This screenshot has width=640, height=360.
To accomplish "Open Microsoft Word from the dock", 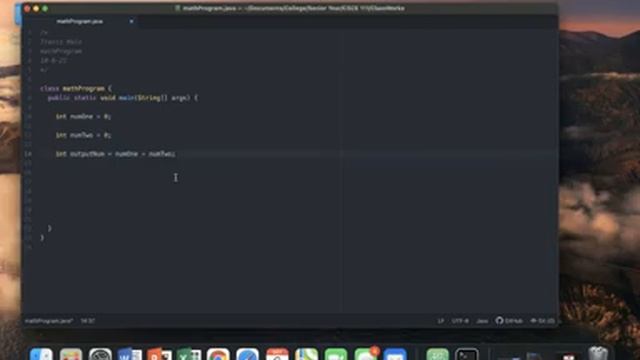I will 129,354.
